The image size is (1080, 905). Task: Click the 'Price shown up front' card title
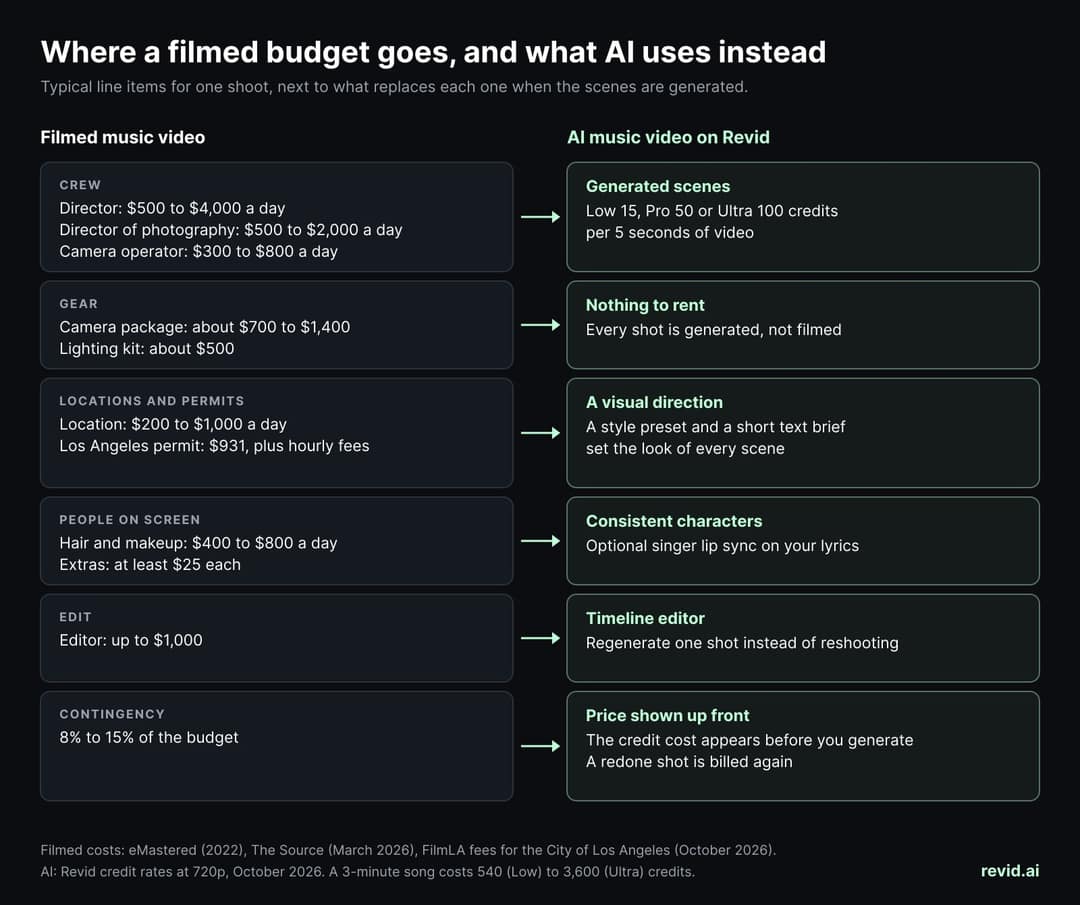point(667,716)
